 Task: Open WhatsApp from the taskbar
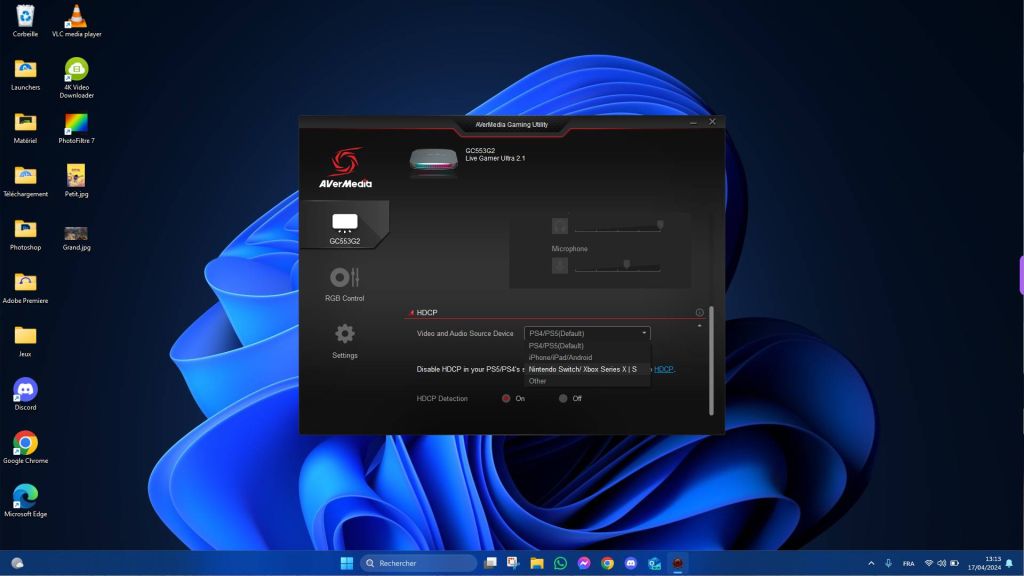click(560, 563)
